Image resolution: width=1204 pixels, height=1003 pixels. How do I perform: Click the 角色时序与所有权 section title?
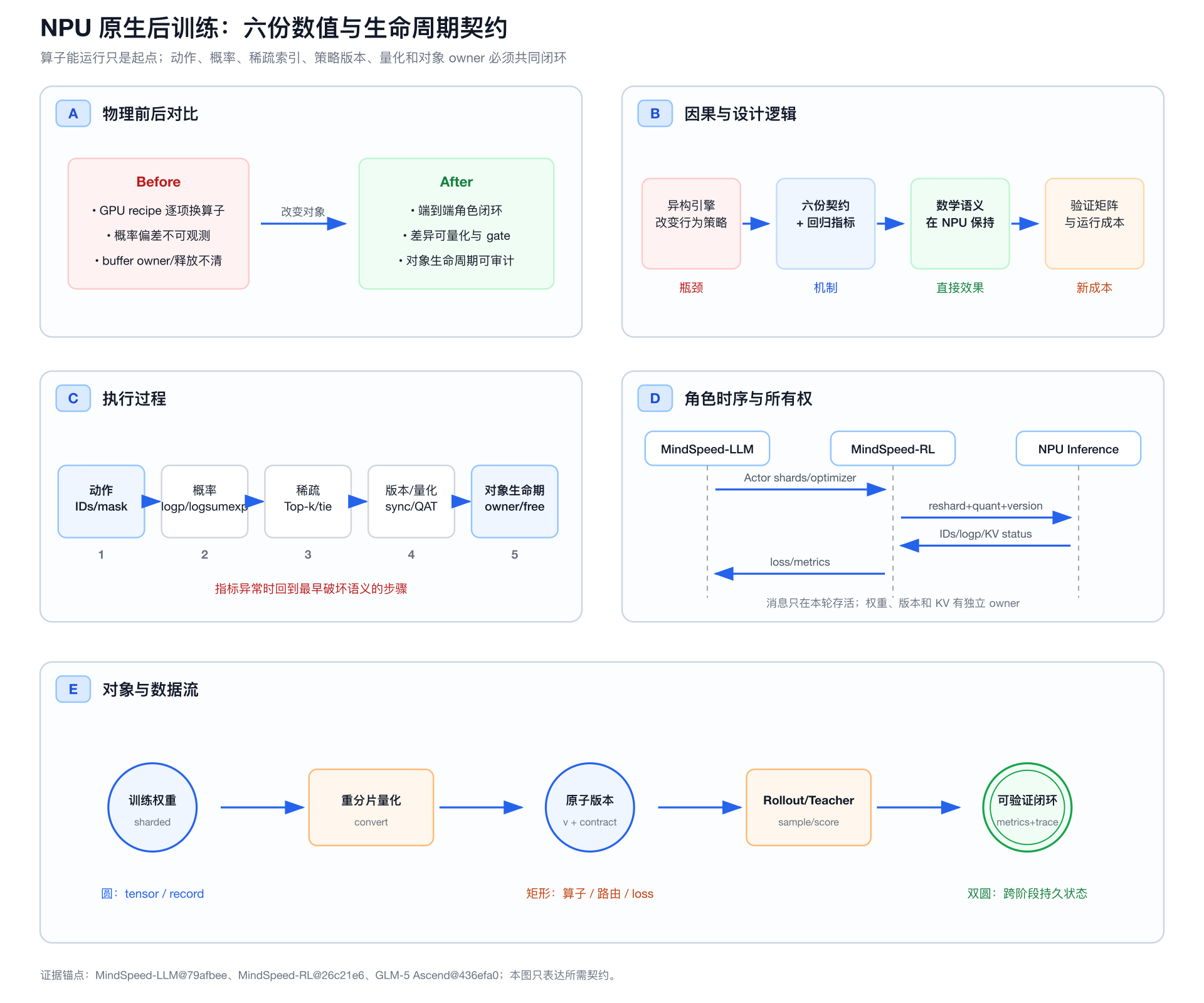tap(748, 399)
